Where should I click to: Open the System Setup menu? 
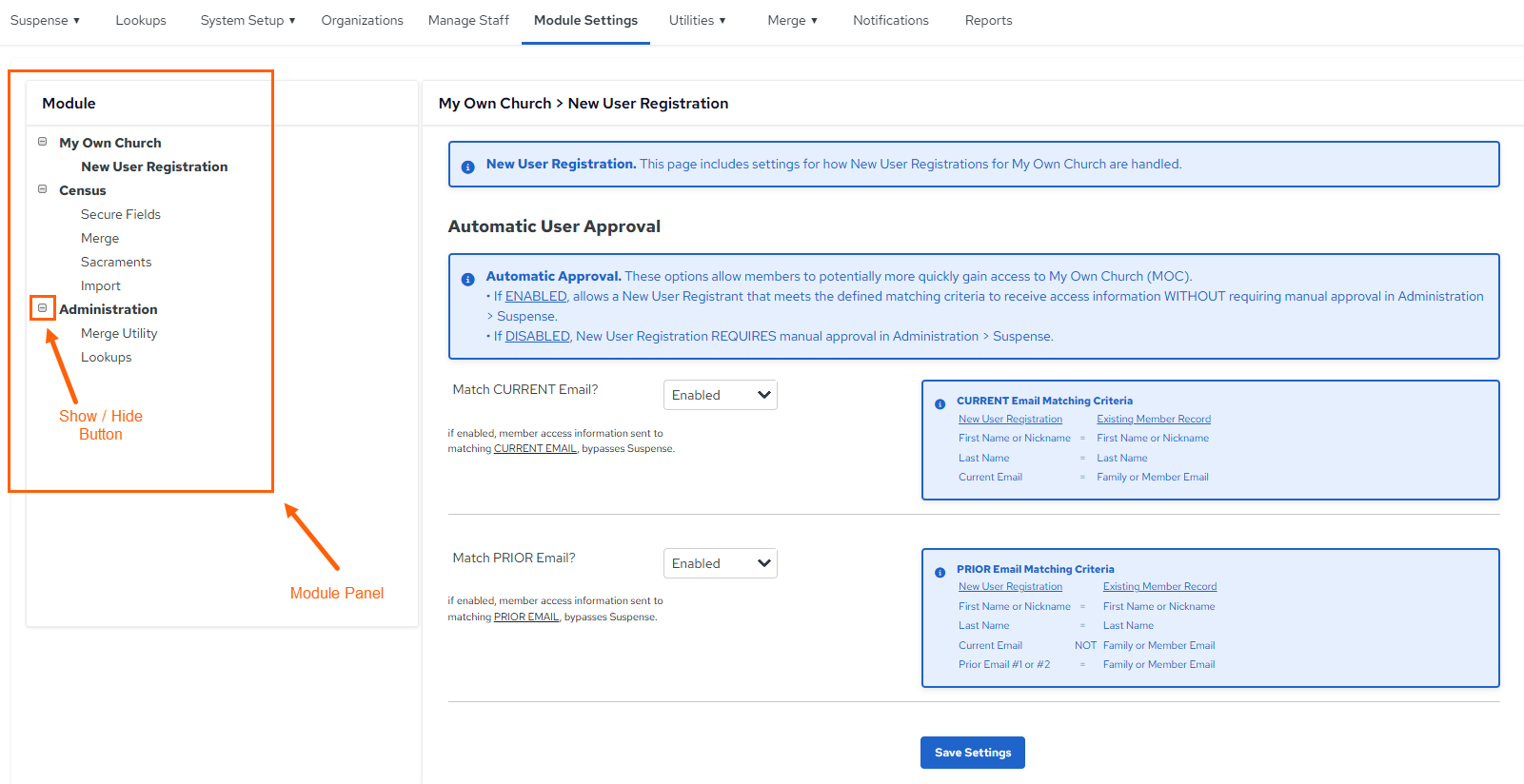point(247,20)
